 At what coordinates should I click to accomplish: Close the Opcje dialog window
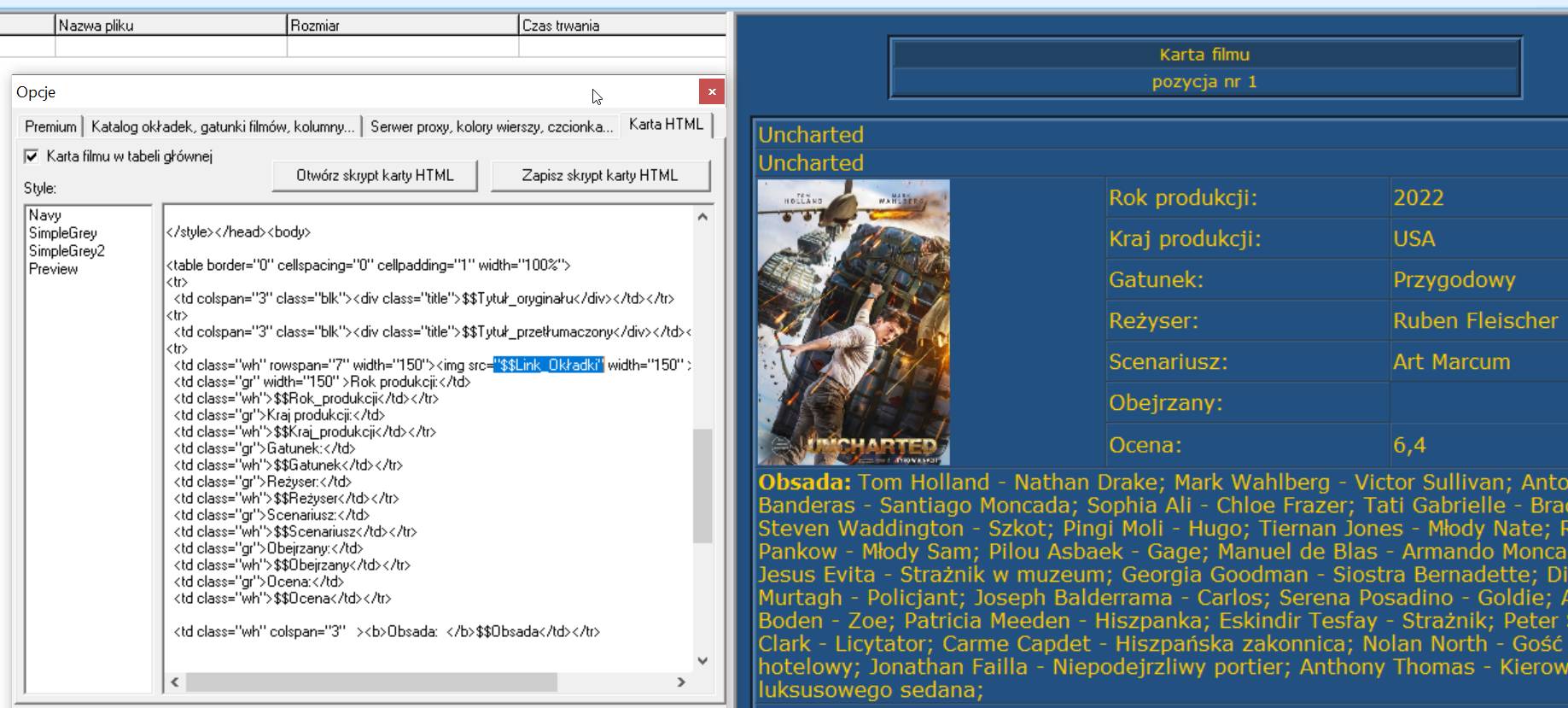711,91
